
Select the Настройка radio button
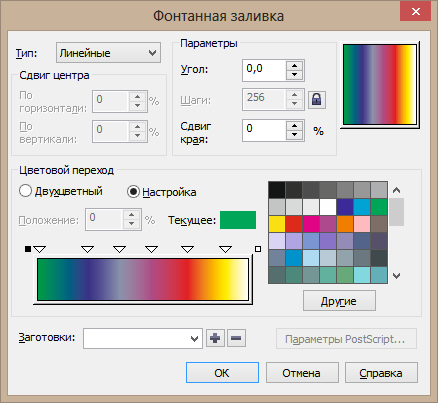pyautogui.click(x=133, y=192)
